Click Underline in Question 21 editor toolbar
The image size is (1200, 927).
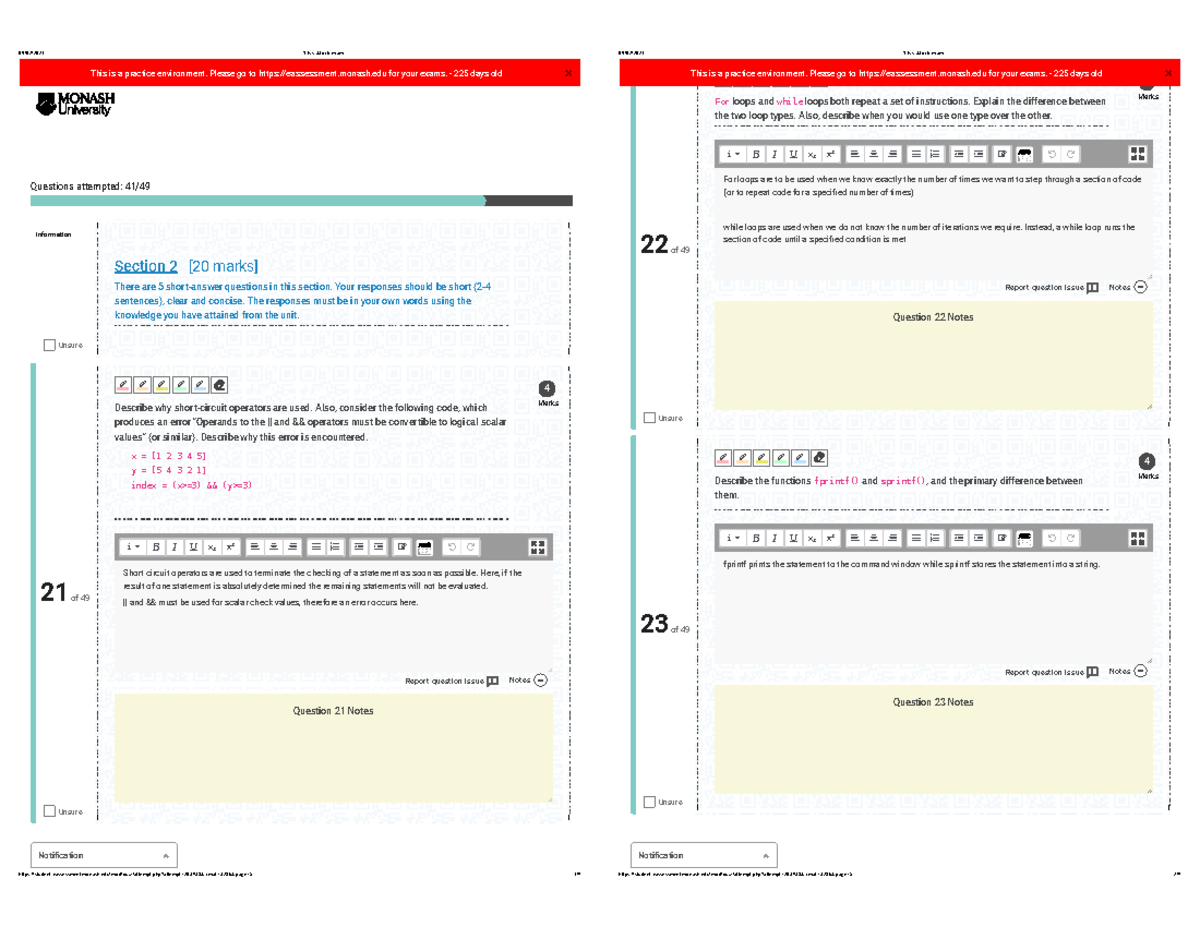pos(193,547)
